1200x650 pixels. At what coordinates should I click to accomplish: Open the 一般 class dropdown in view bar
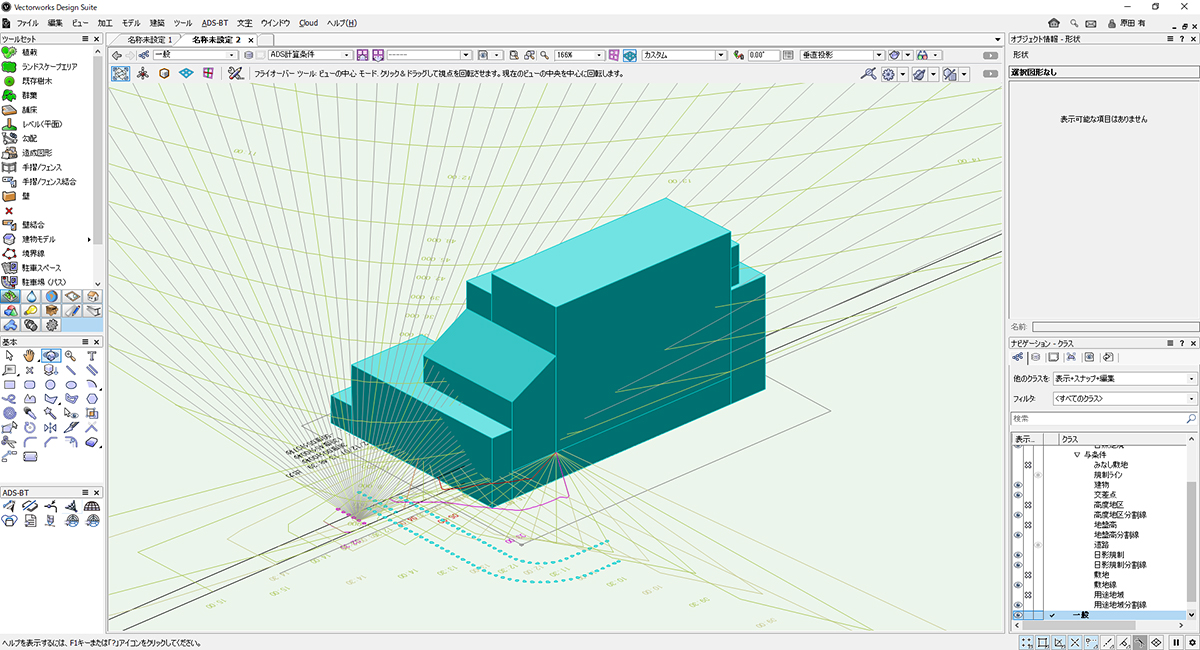pyautogui.click(x=195, y=55)
